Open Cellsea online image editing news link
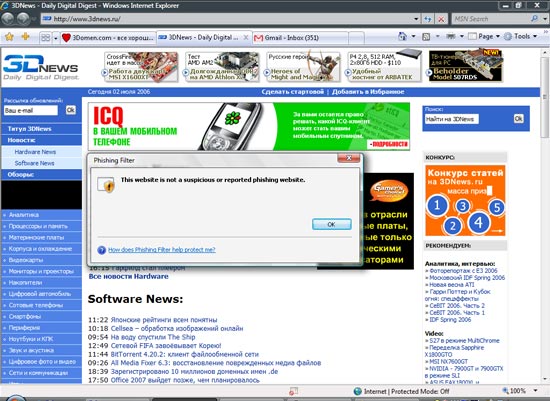The image size is (550, 401). (177, 329)
